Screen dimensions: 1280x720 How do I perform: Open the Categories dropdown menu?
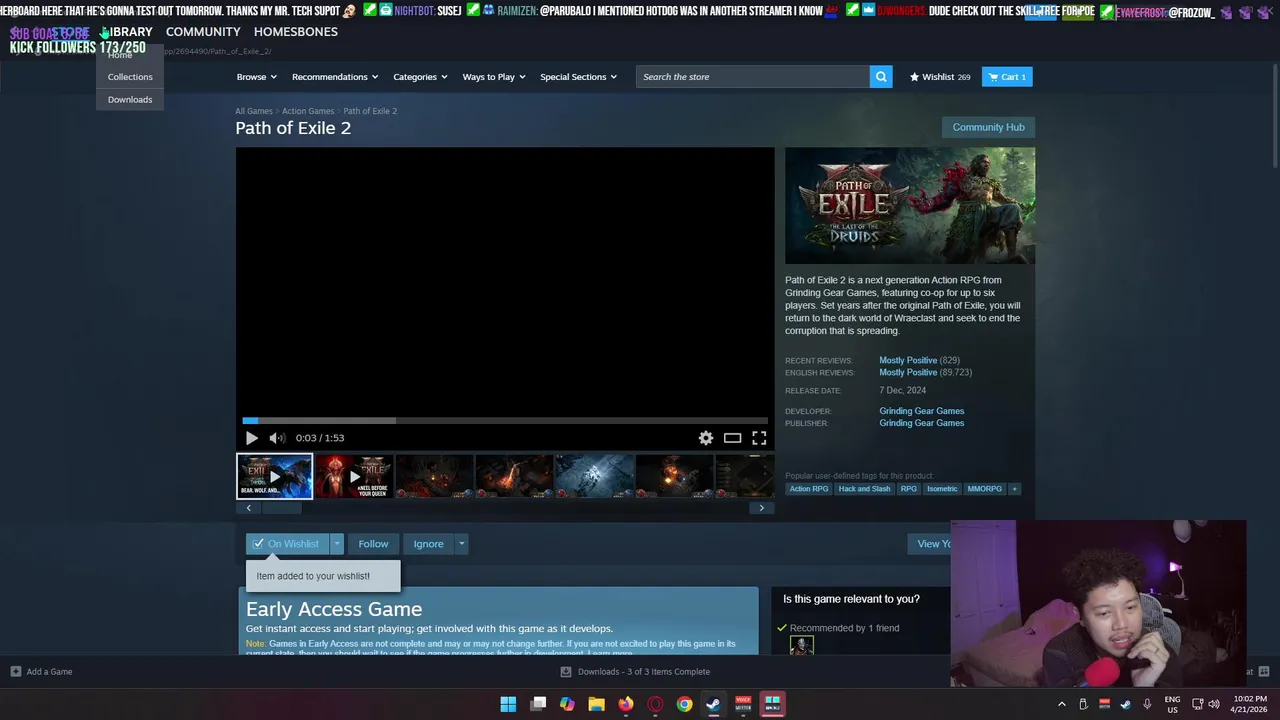click(420, 77)
